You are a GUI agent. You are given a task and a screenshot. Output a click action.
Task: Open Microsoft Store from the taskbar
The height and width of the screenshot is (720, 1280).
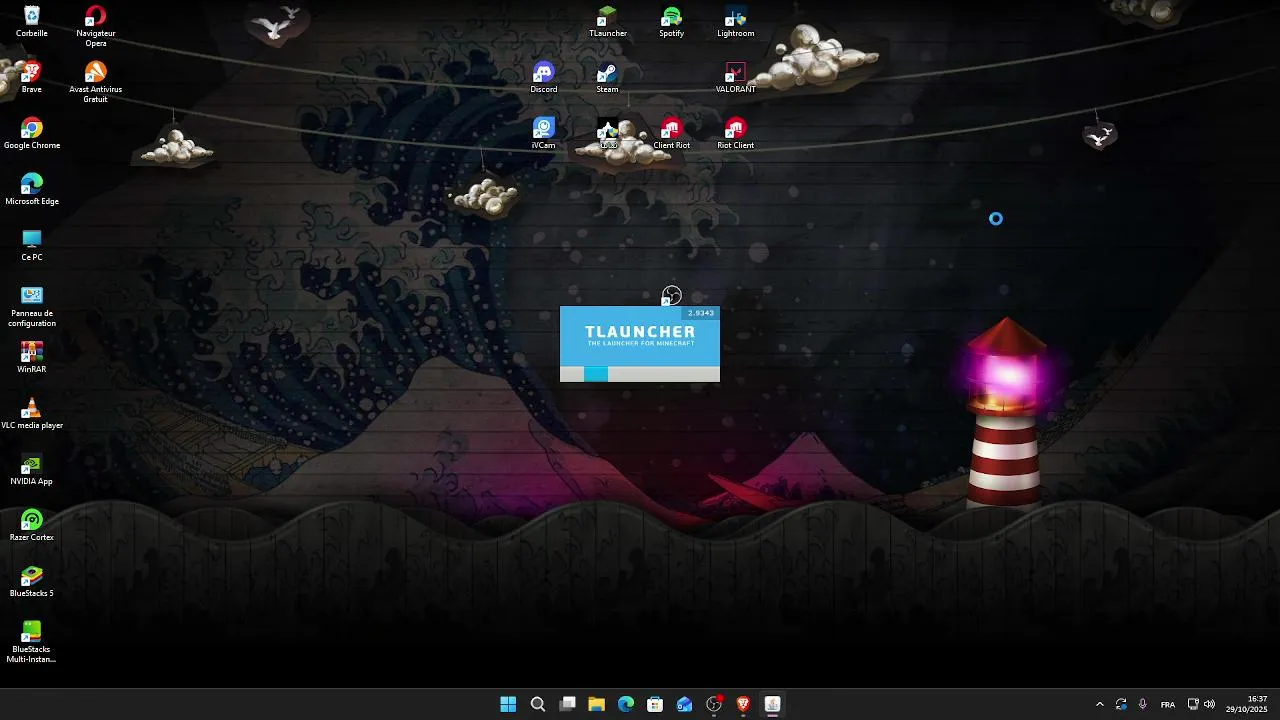coord(655,704)
